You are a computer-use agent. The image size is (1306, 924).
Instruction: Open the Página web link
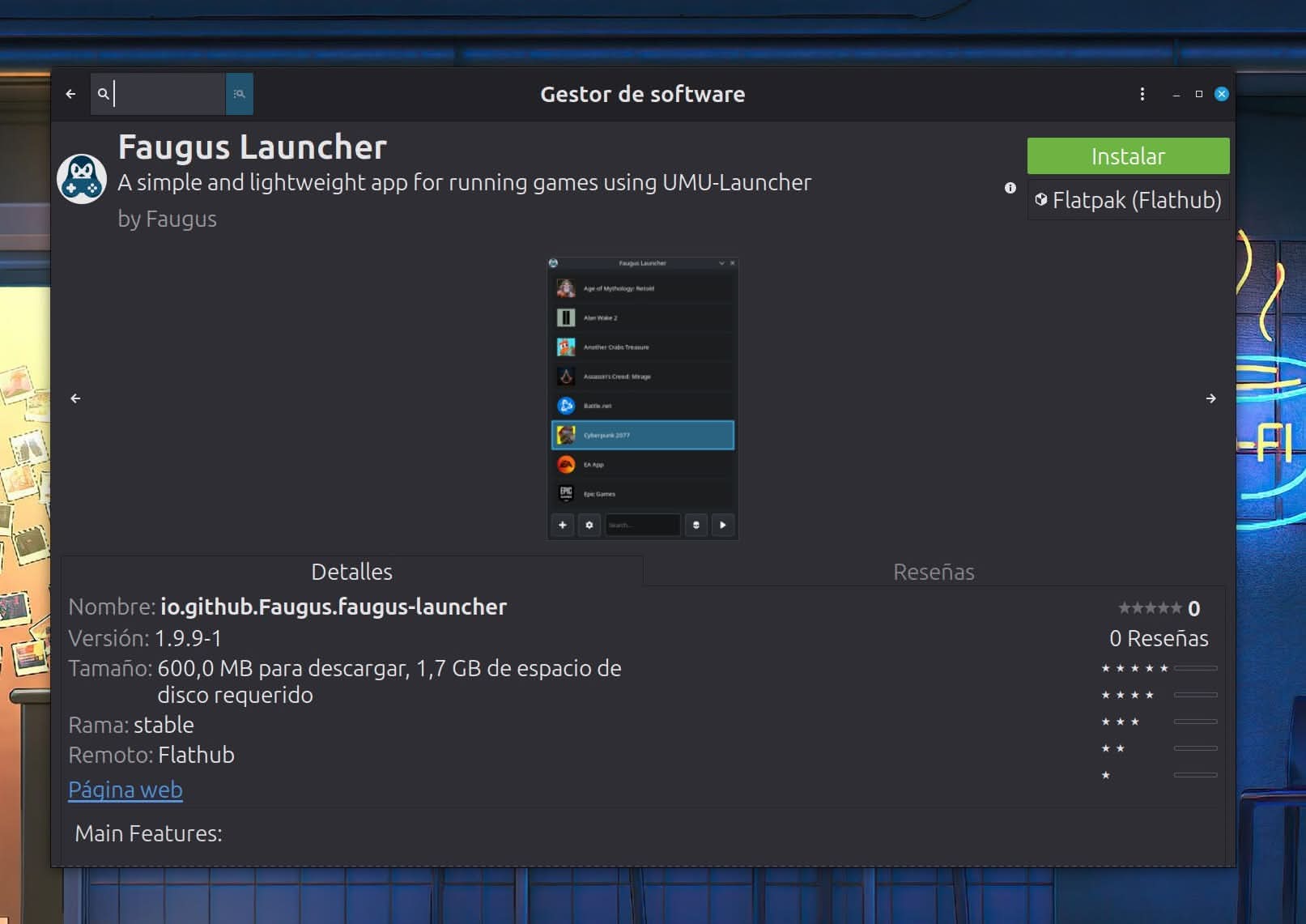[125, 789]
